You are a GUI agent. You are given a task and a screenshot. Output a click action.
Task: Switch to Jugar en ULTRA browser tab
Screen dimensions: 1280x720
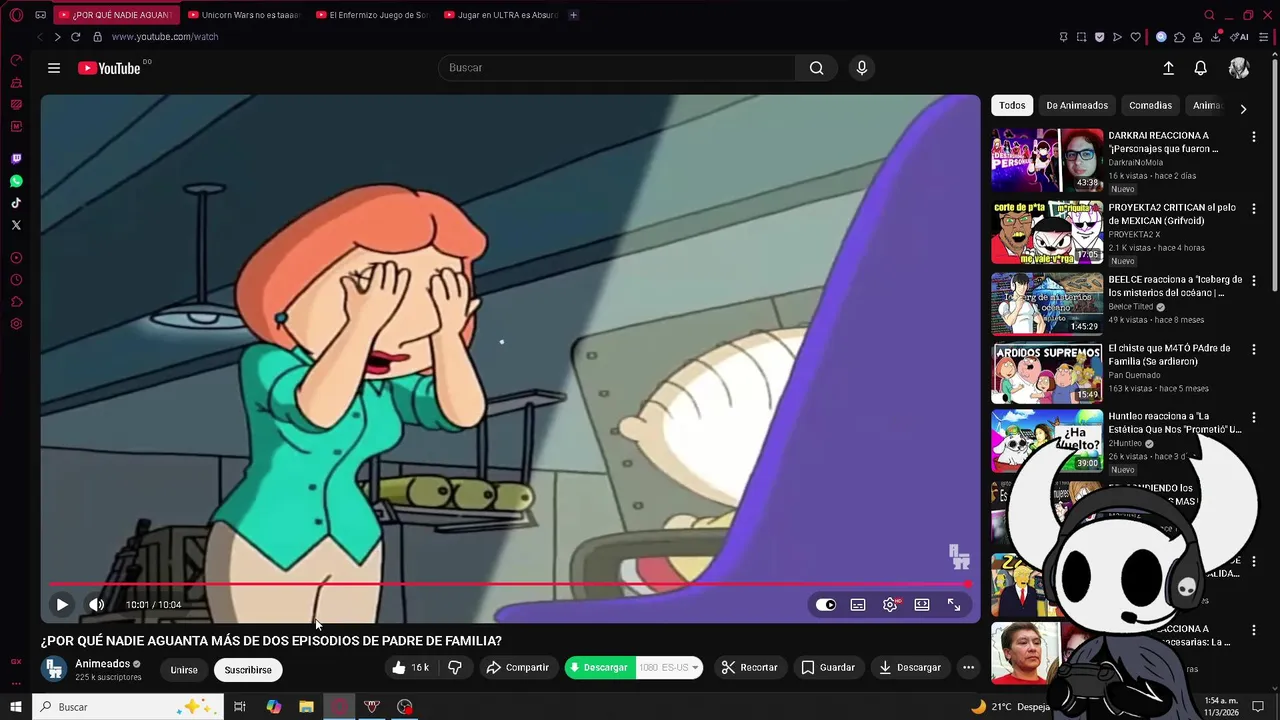pos(500,15)
